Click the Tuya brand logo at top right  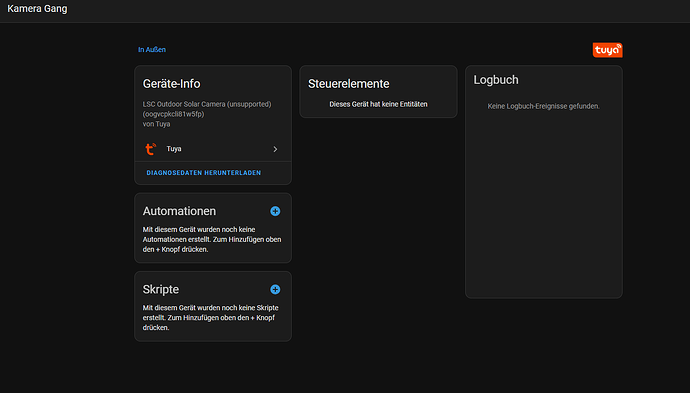(607, 50)
